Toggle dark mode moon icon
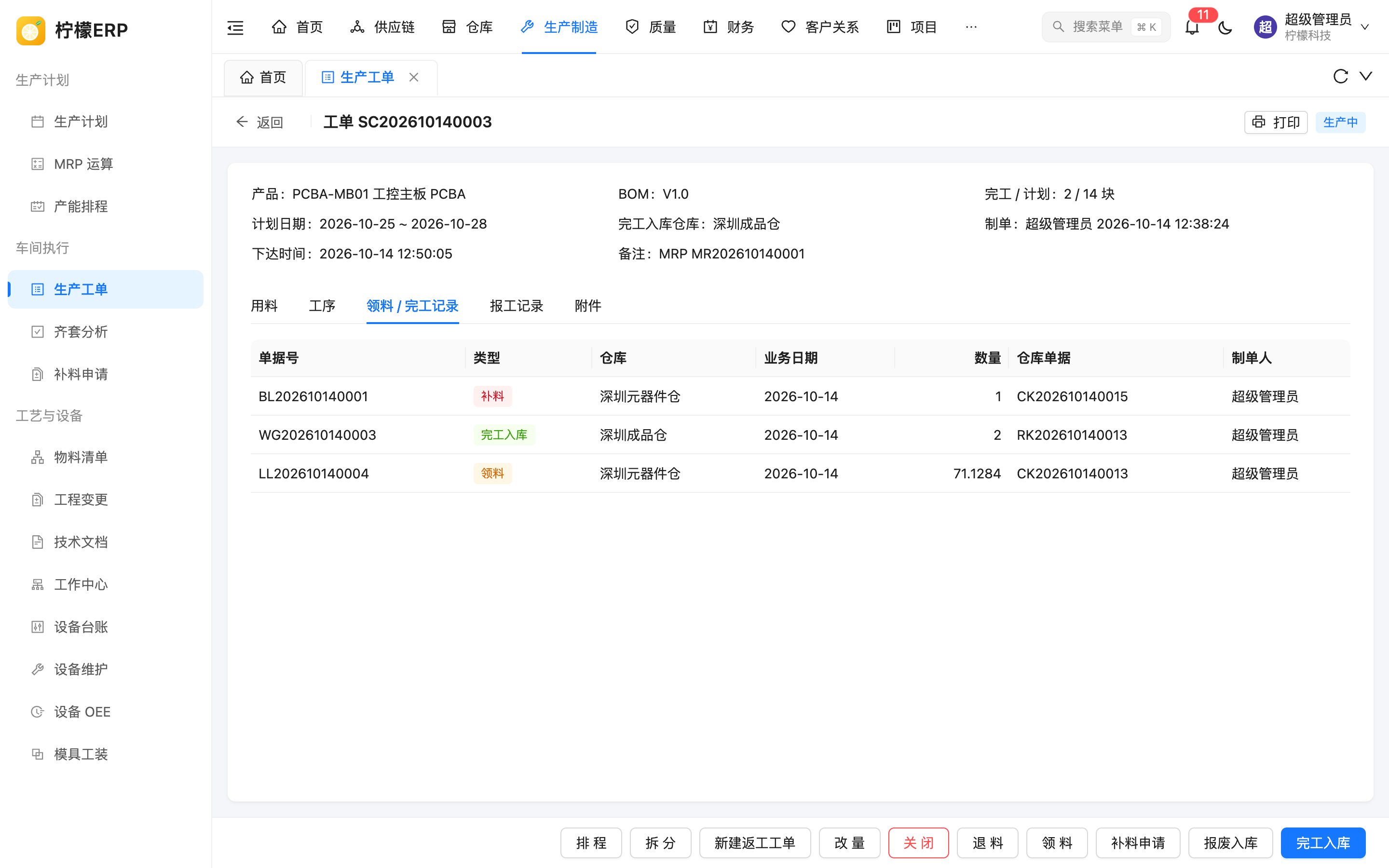 tap(1225, 27)
